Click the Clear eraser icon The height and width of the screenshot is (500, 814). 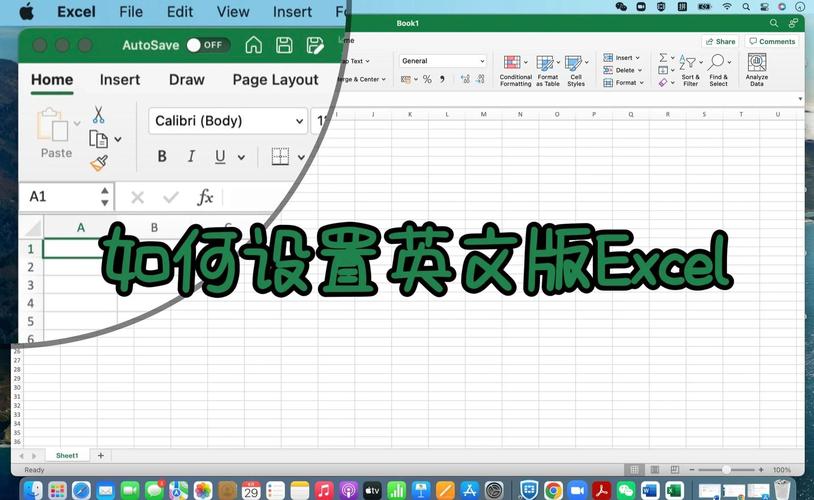point(663,83)
